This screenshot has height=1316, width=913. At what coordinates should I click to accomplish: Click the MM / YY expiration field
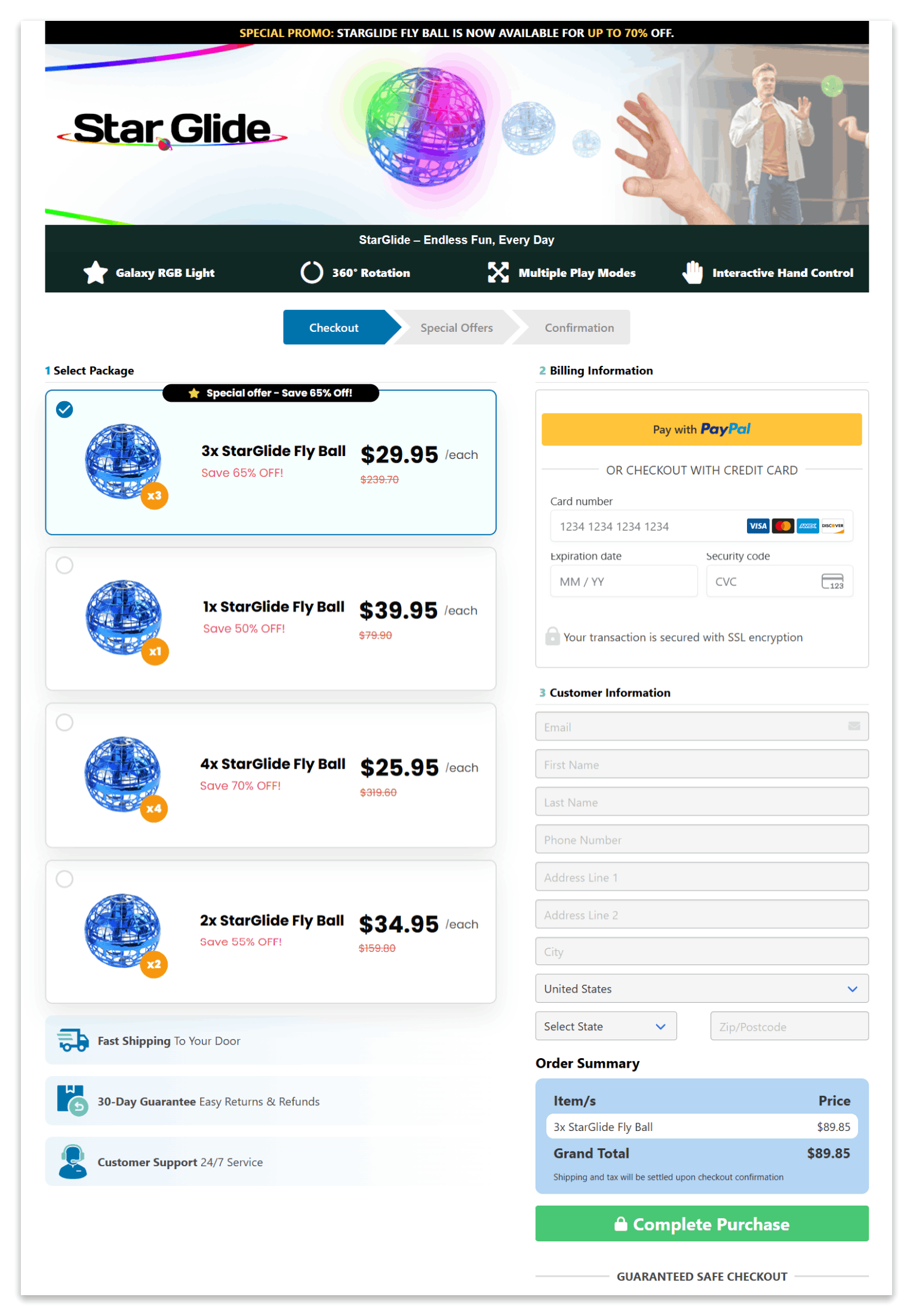coord(623,581)
